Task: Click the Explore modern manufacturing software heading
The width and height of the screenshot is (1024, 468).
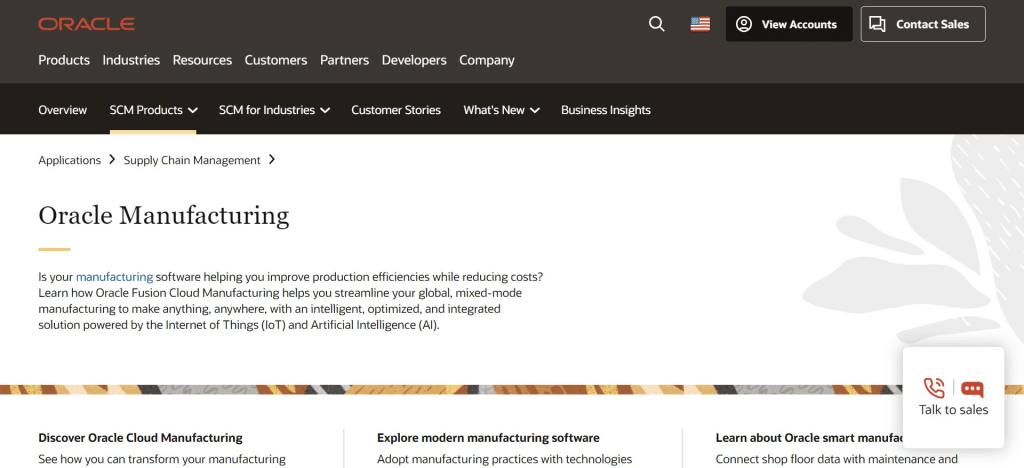Action: [x=488, y=437]
